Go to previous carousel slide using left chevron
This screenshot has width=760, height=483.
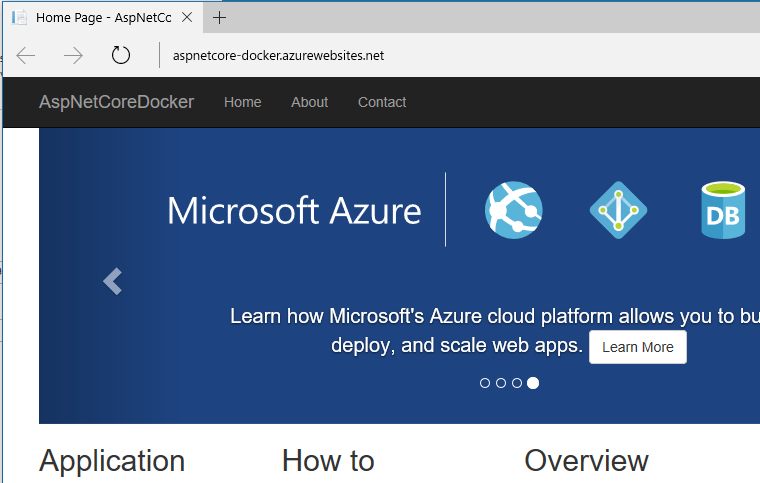tap(112, 282)
